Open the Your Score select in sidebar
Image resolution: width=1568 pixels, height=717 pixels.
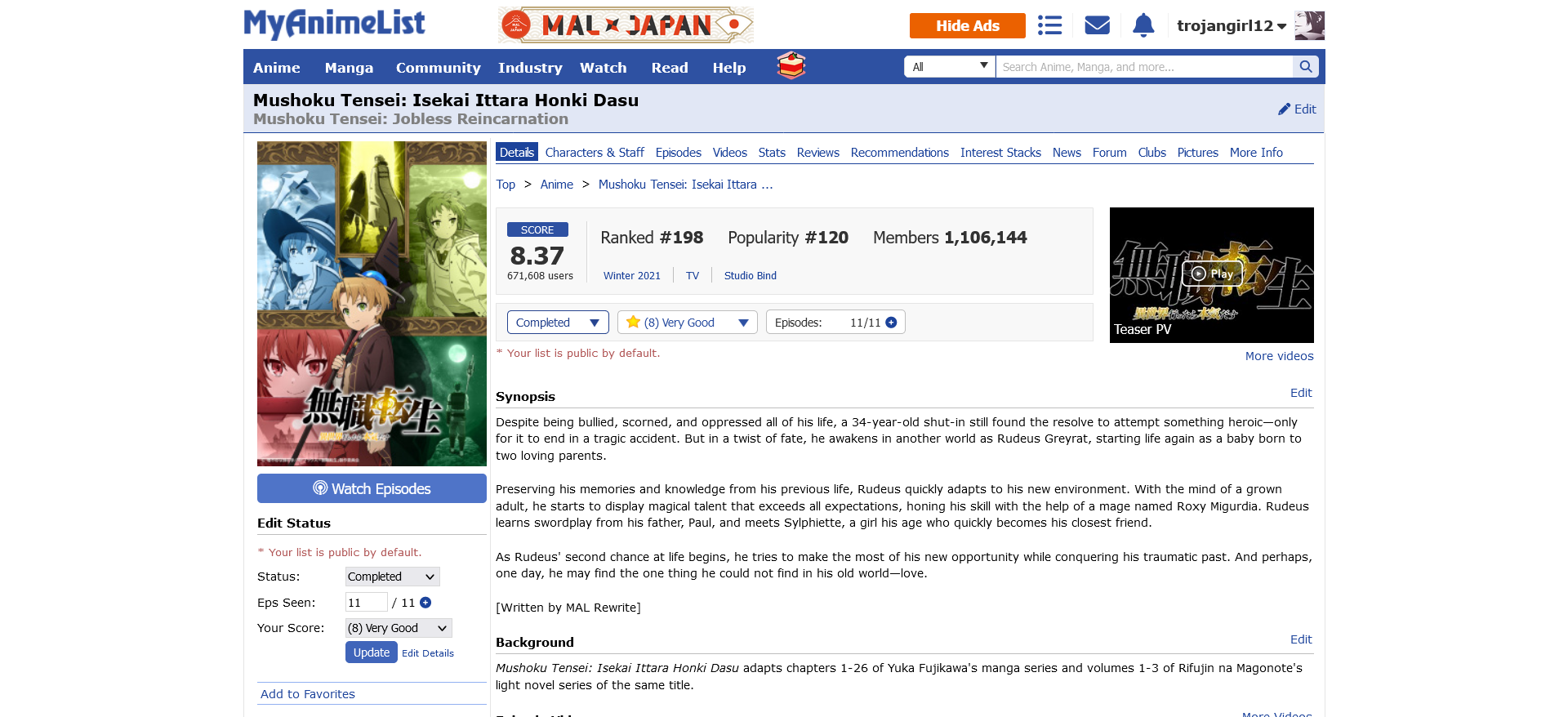pyautogui.click(x=399, y=628)
